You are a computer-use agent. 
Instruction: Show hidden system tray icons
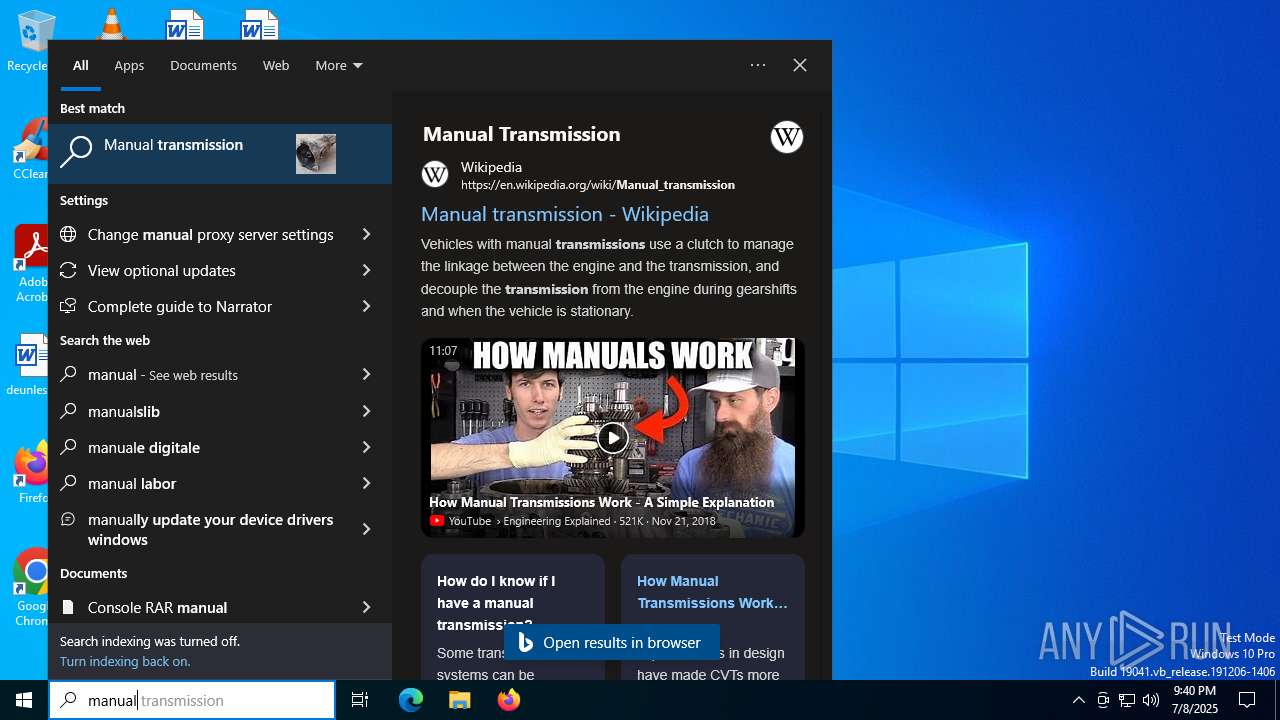pos(1078,700)
